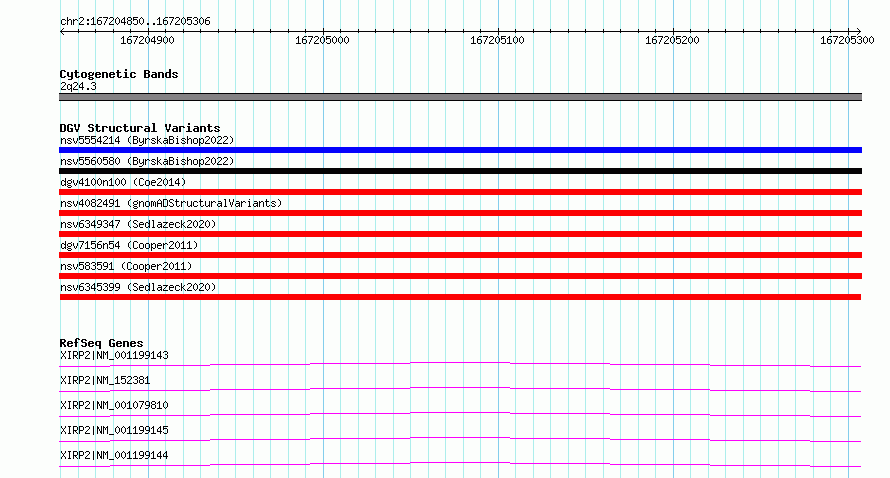Open the nsv4082491 gnomAD variant bar
Viewport: 890px width, 478px height.
coord(460,213)
